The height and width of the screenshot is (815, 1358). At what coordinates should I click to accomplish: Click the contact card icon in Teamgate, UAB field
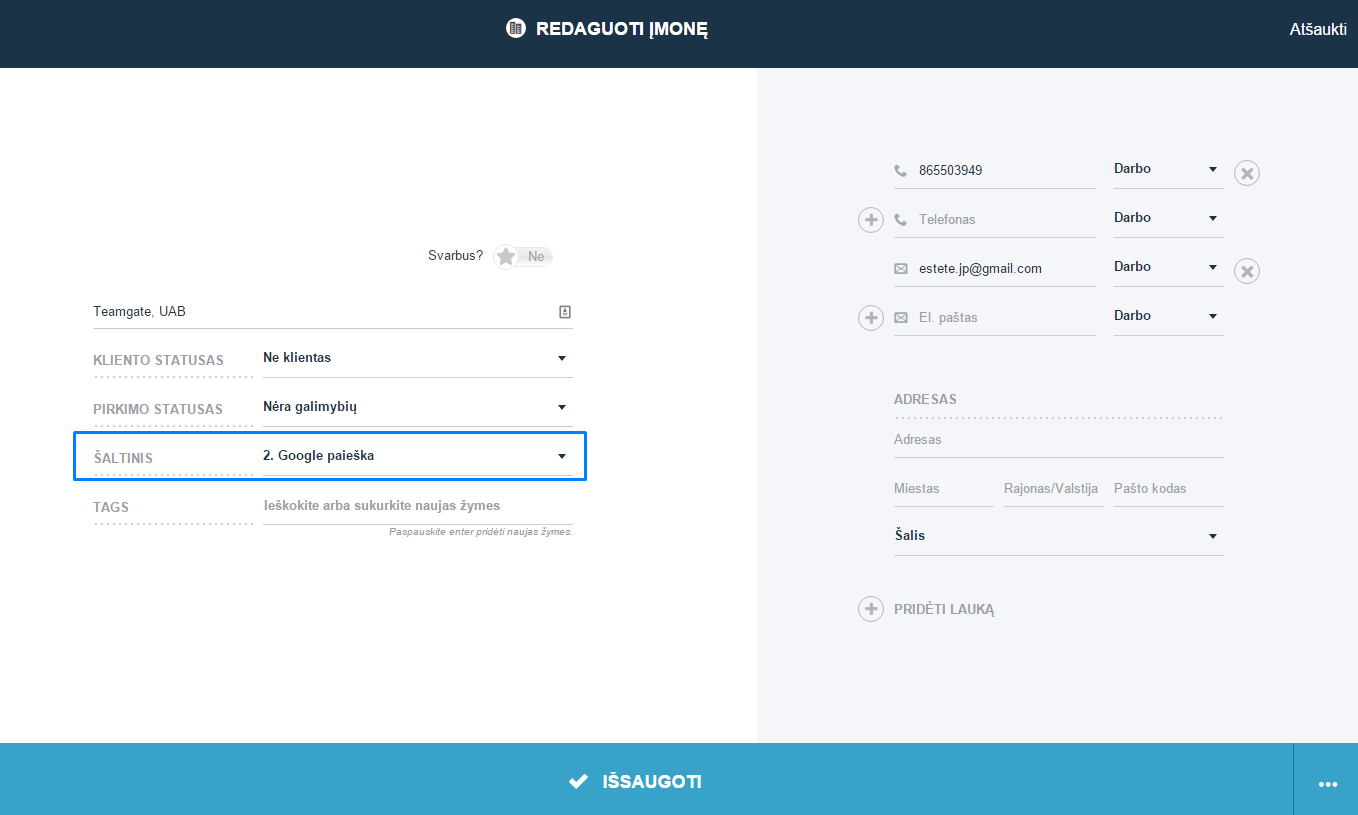tap(565, 312)
